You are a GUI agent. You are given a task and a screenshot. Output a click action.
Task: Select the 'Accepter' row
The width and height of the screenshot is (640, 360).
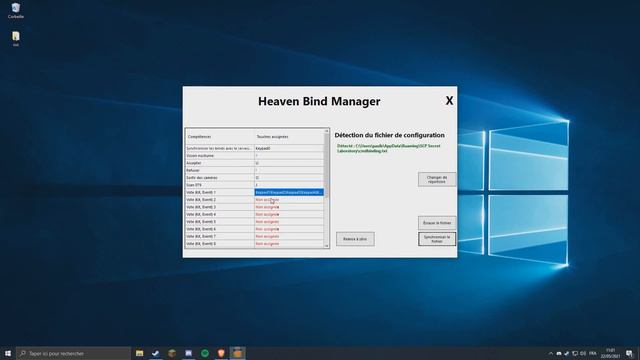point(255,163)
